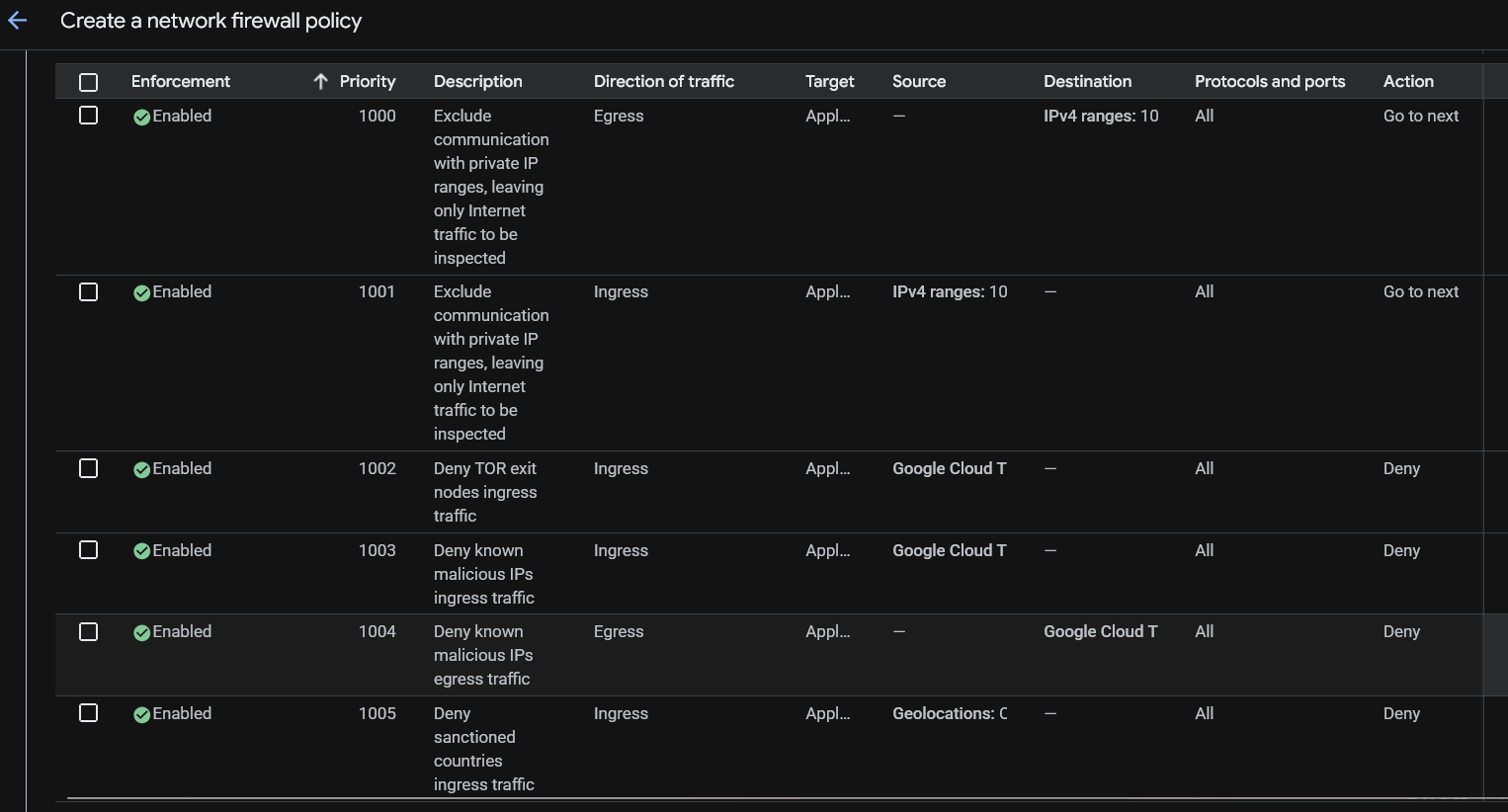Screen dimensions: 1508x812
Task: Sort the table by the Enforcement column
Action: (181, 81)
